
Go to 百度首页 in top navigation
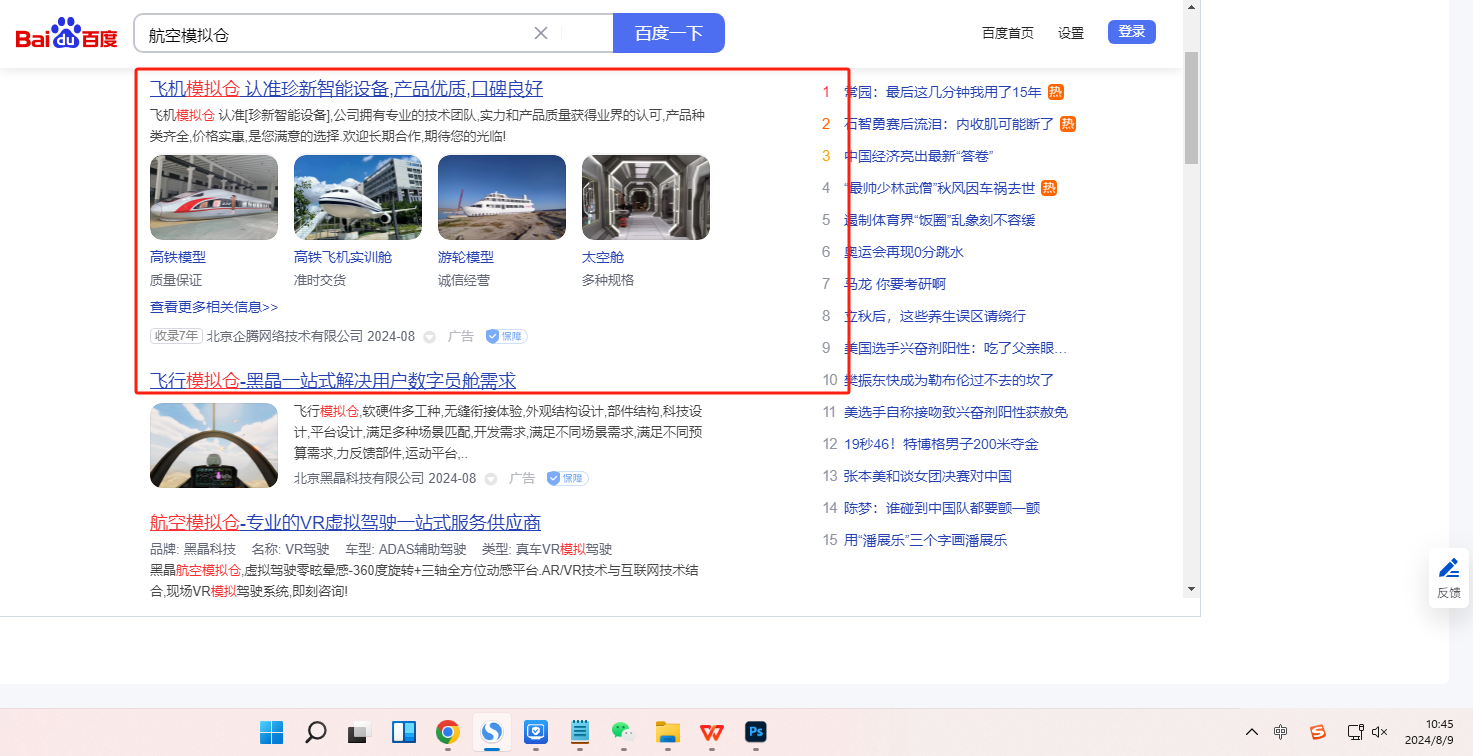[1007, 33]
